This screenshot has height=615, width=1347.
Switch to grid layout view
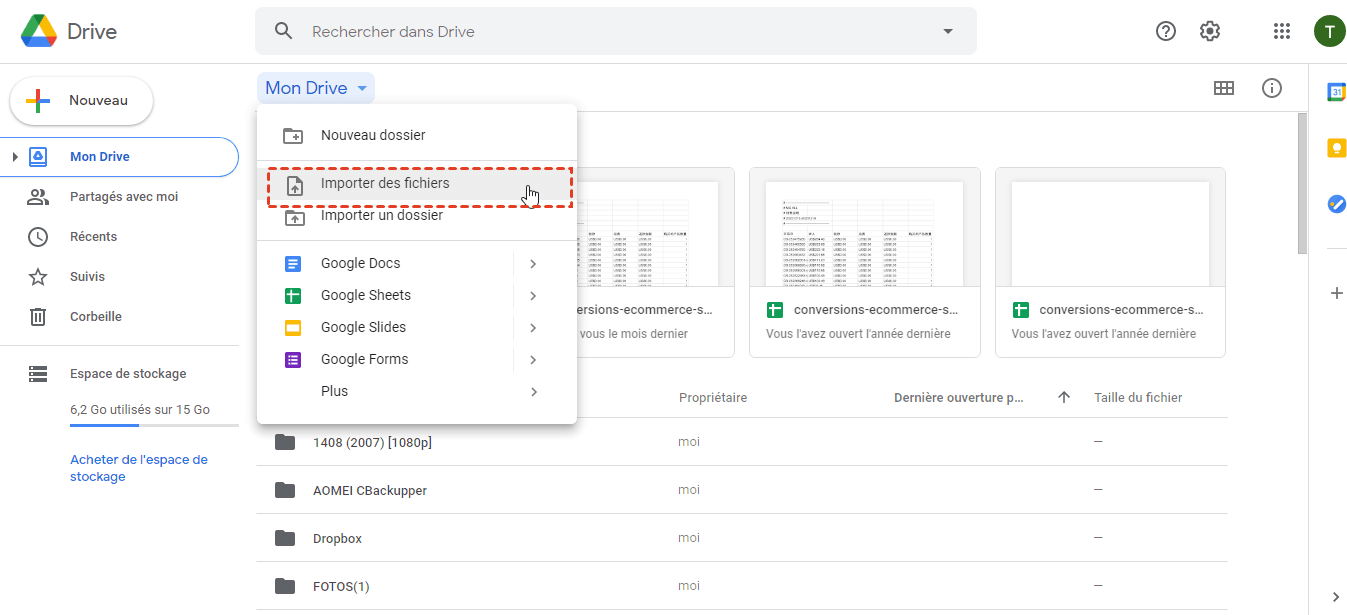pyautogui.click(x=1223, y=88)
